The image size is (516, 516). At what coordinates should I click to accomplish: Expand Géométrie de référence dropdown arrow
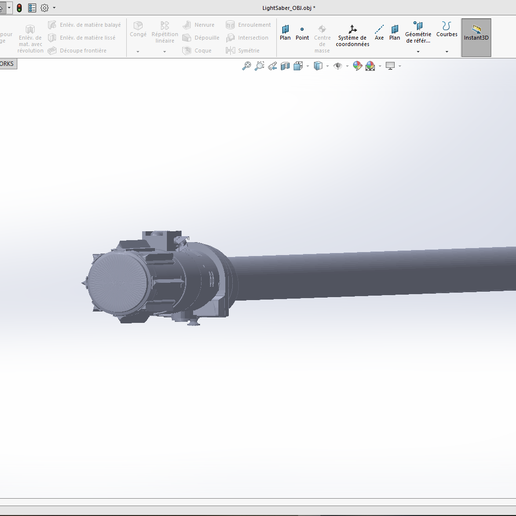click(418, 52)
